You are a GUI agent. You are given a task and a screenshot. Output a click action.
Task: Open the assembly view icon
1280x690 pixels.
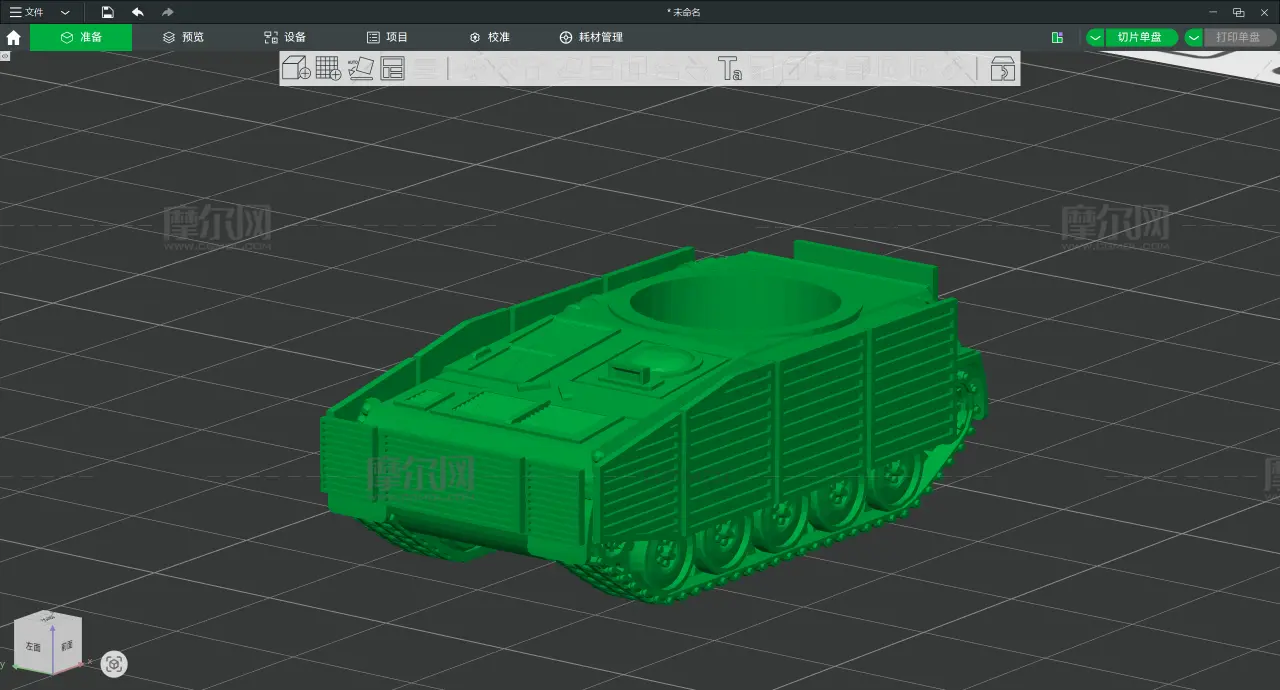pos(1002,68)
